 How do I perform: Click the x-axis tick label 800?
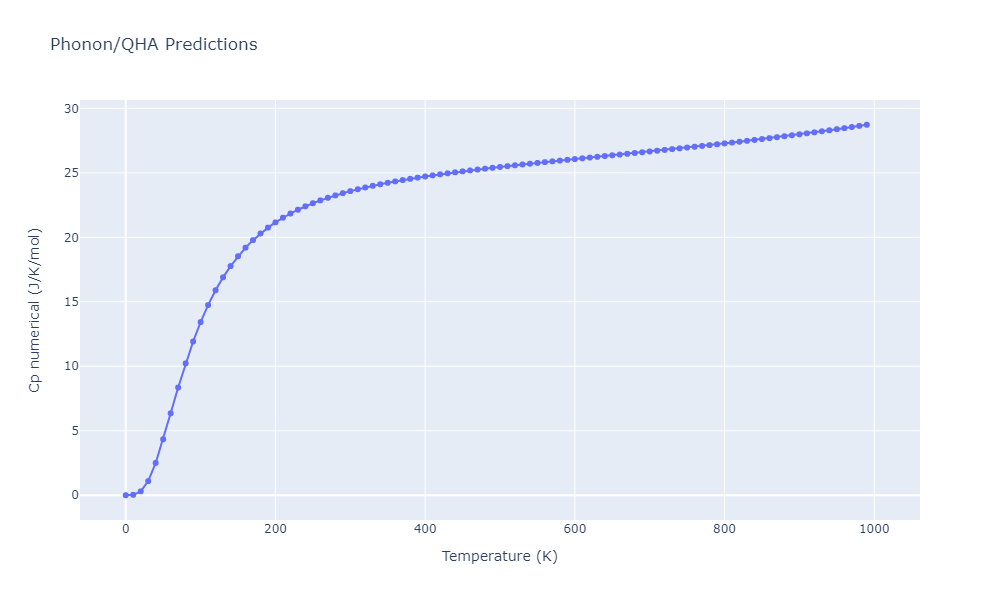[x=724, y=529]
